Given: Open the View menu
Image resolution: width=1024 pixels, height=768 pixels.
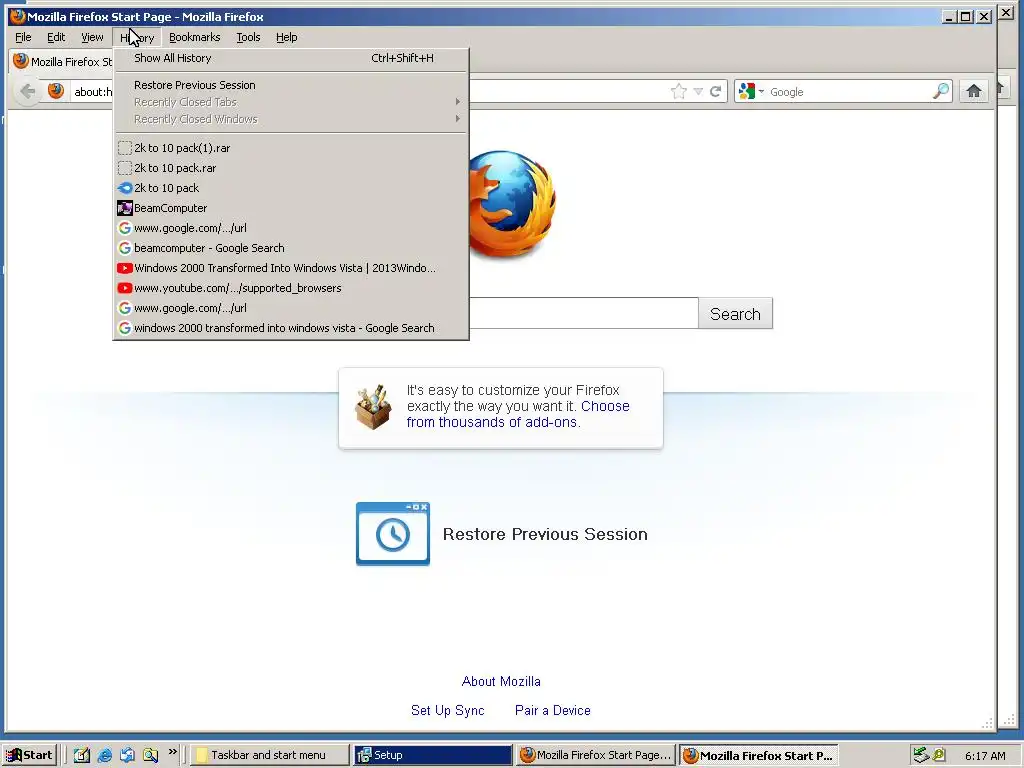Looking at the screenshot, I should (92, 37).
